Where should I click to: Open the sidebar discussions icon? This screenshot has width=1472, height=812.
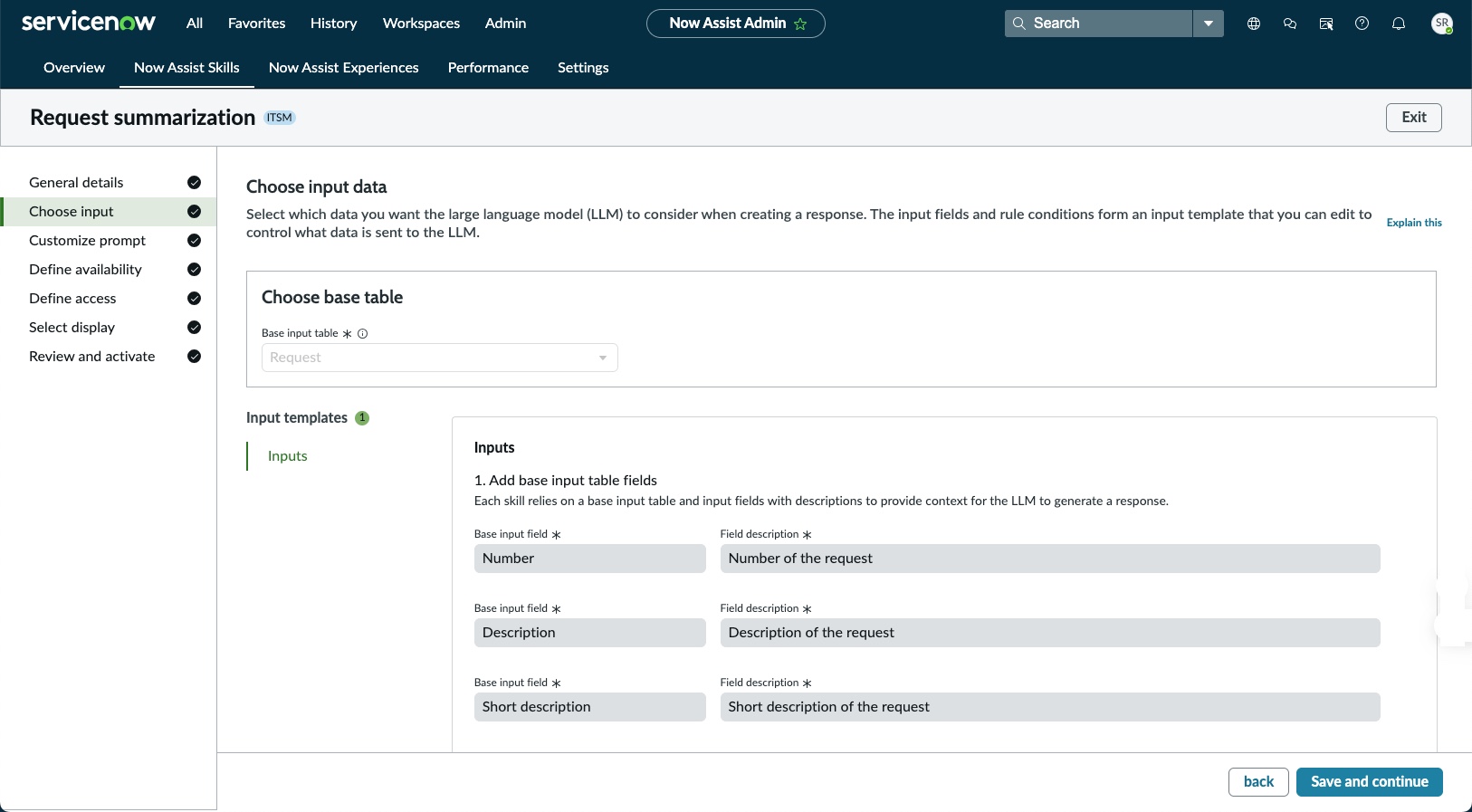click(x=1326, y=24)
